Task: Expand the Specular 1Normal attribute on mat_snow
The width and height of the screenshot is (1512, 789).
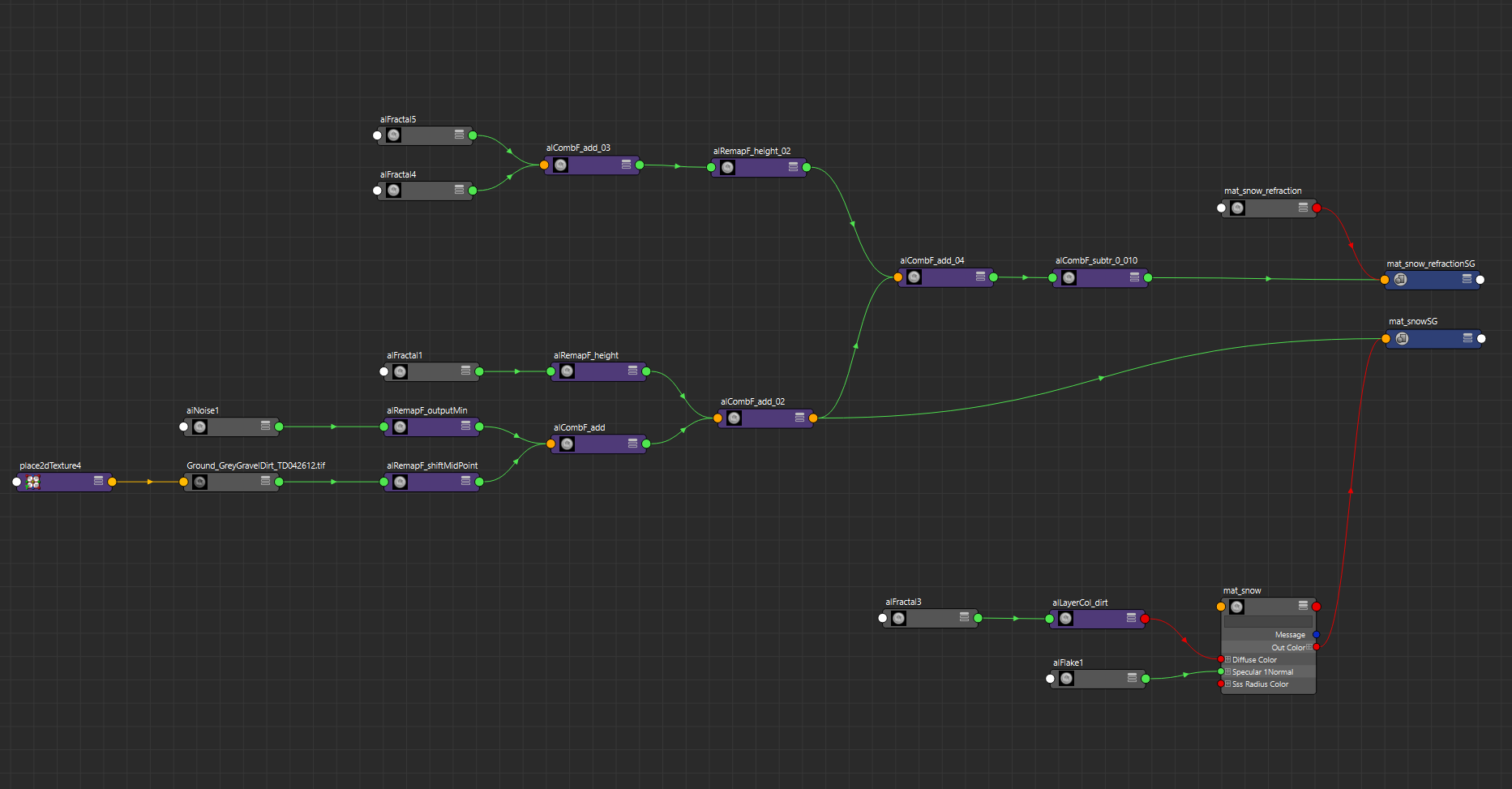Action: click(1228, 671)
